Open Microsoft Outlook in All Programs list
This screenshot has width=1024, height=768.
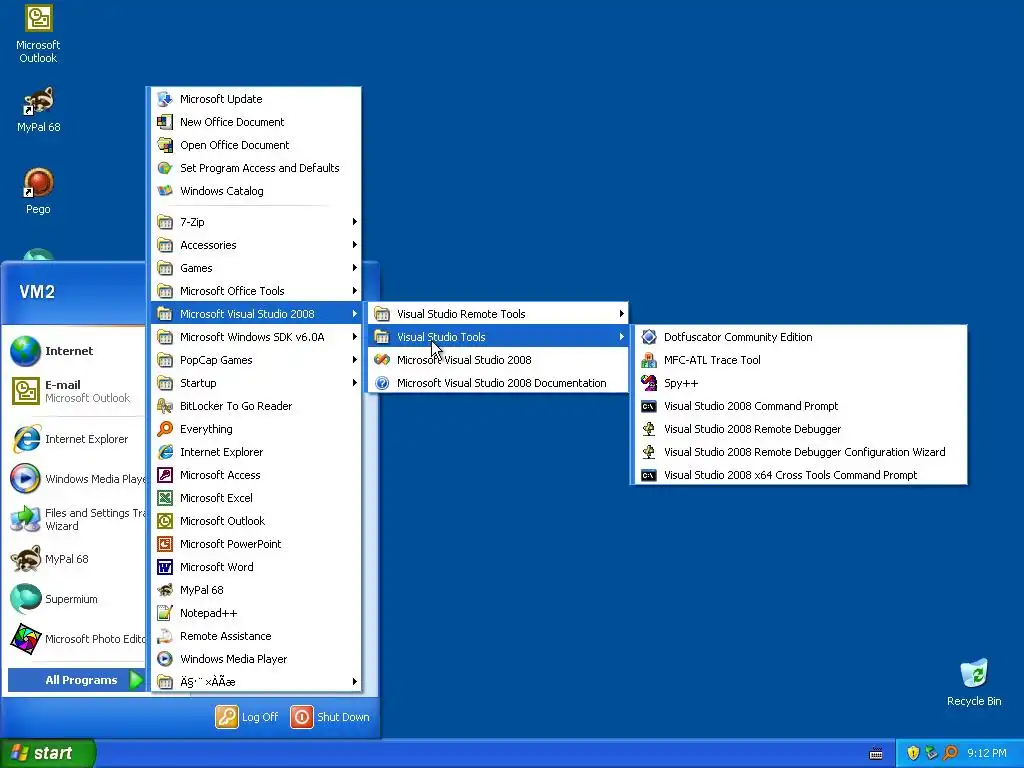point(256,520)
